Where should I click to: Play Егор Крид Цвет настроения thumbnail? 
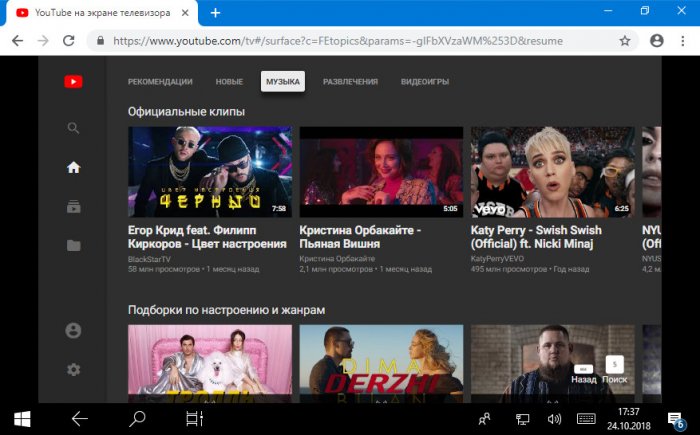pos(210,172)
